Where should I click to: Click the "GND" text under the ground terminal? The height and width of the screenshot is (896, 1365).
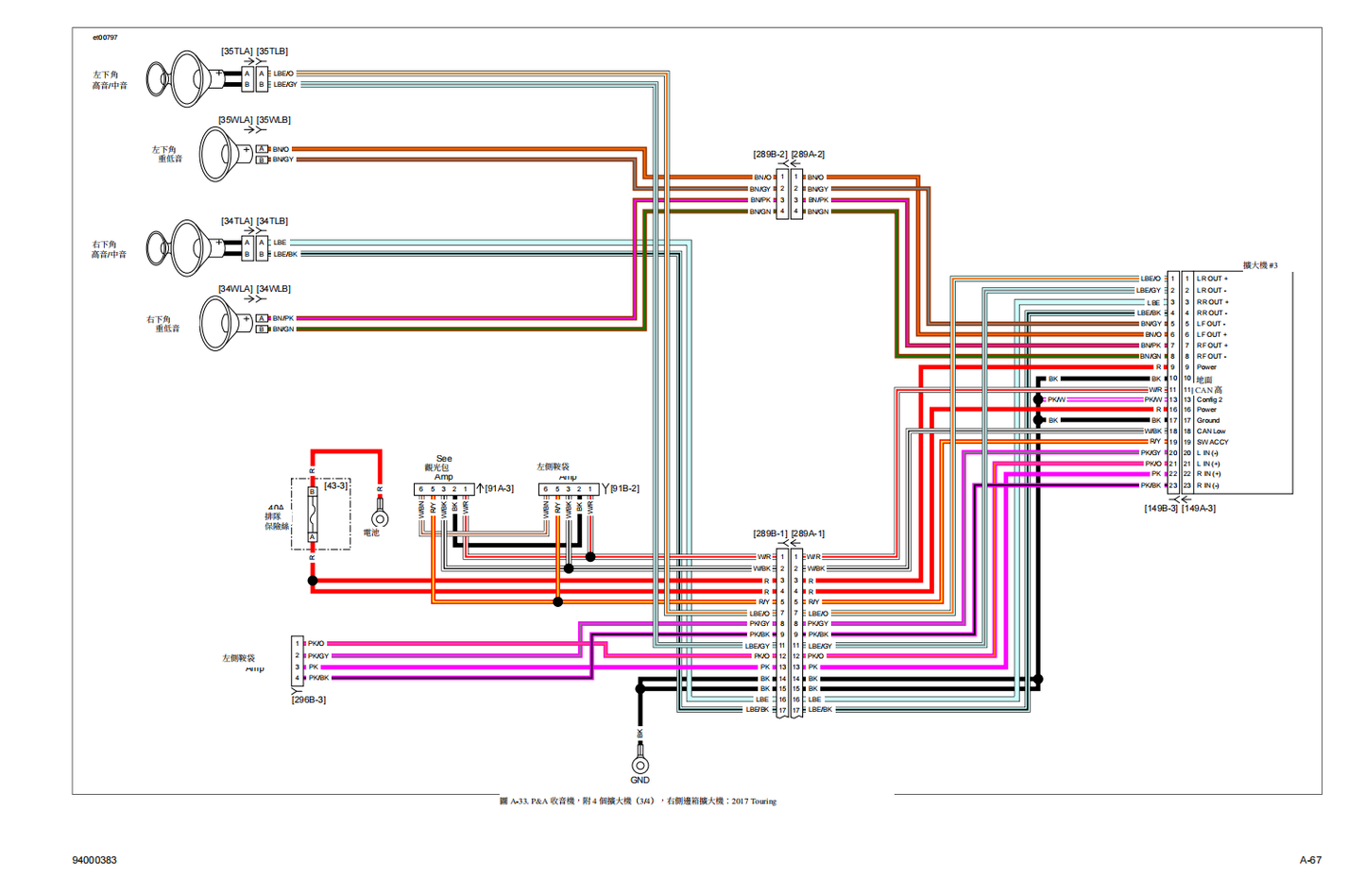pyautogui.click(x=640, y=781)
